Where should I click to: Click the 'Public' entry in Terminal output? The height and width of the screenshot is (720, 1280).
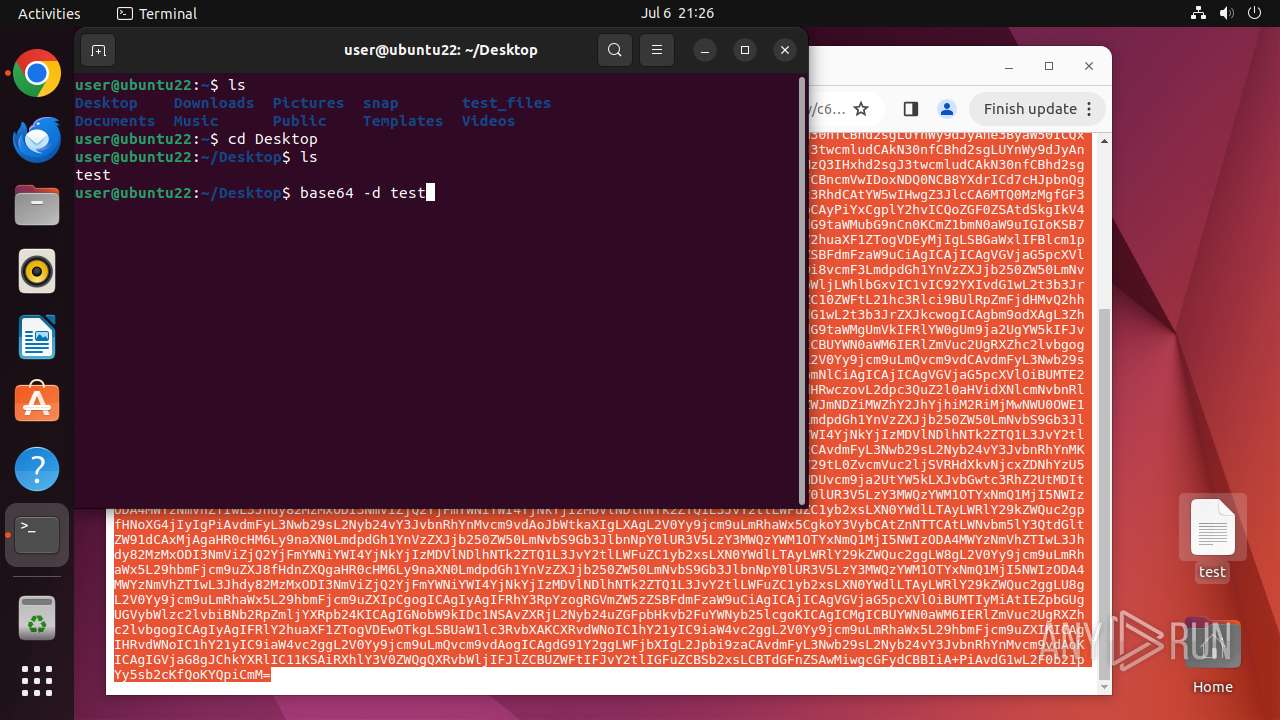pos(299,121)
